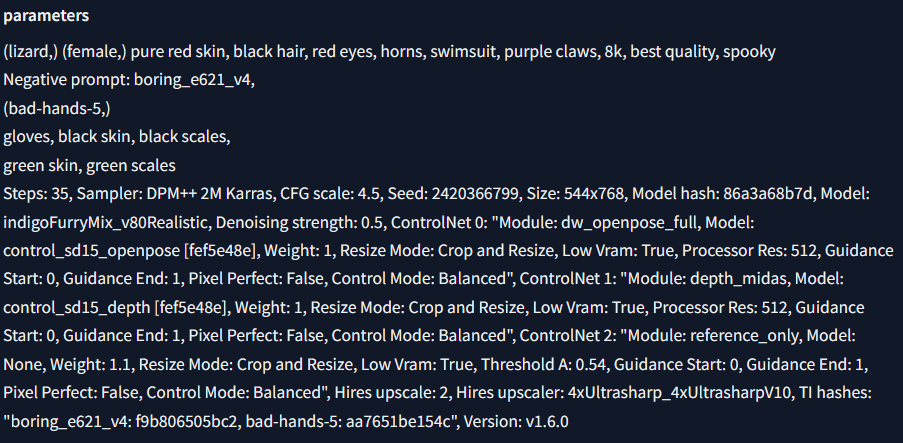Click the "Negative prompt:" label text
This screenshot has height=443, width=903.
coord(67,80)
